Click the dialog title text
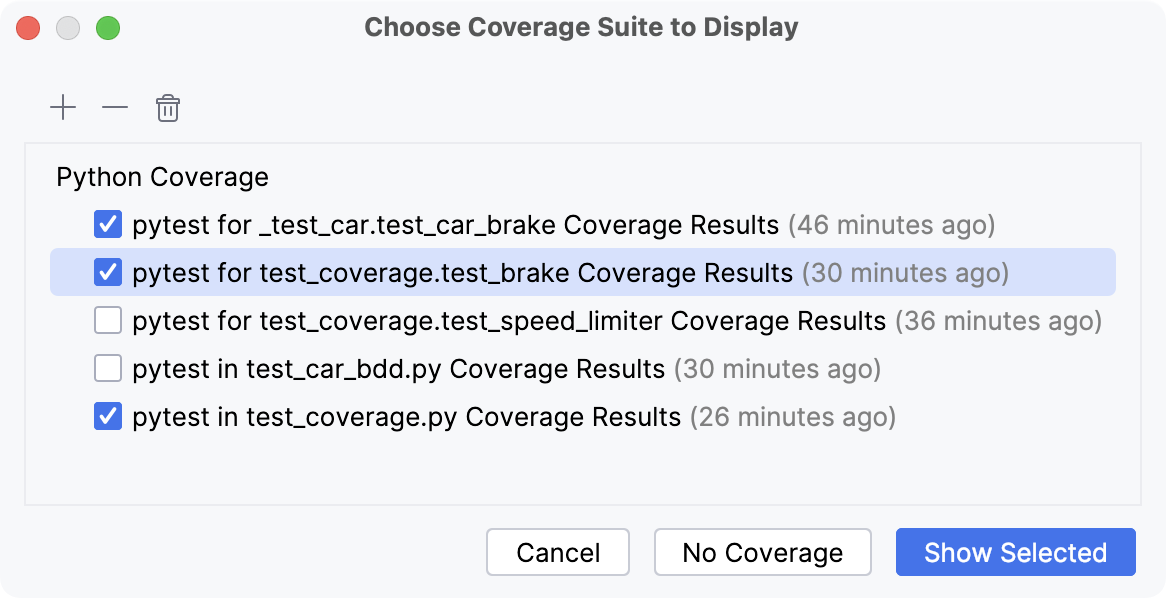 [x=582, y=27]
